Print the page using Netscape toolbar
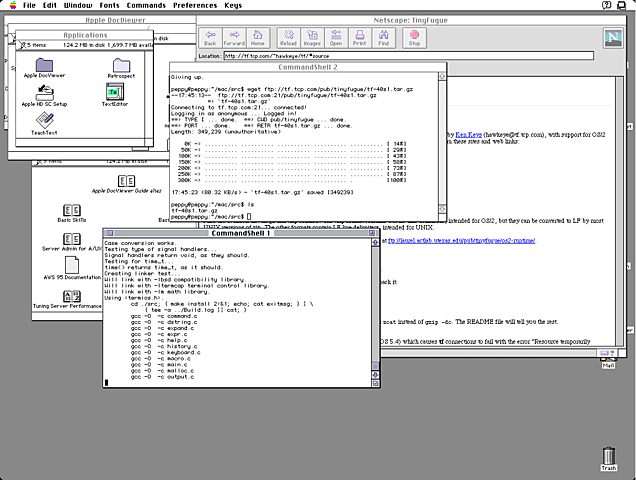Viewport: 636px width, 480px height. pyautogui.click(x=359, y=38)
